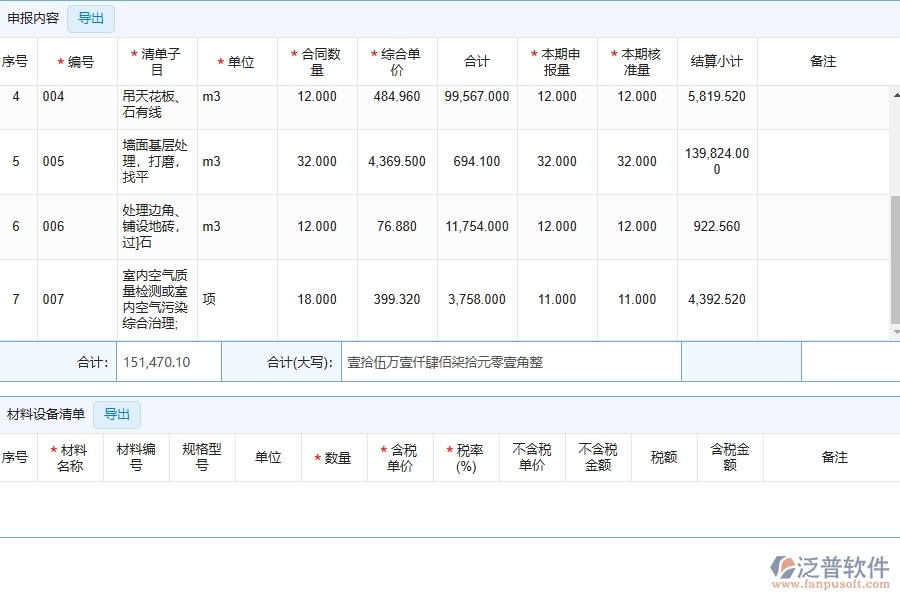Click the 单位 column header
This screenshot has width=900, height=600.
[x=236, y=60]
